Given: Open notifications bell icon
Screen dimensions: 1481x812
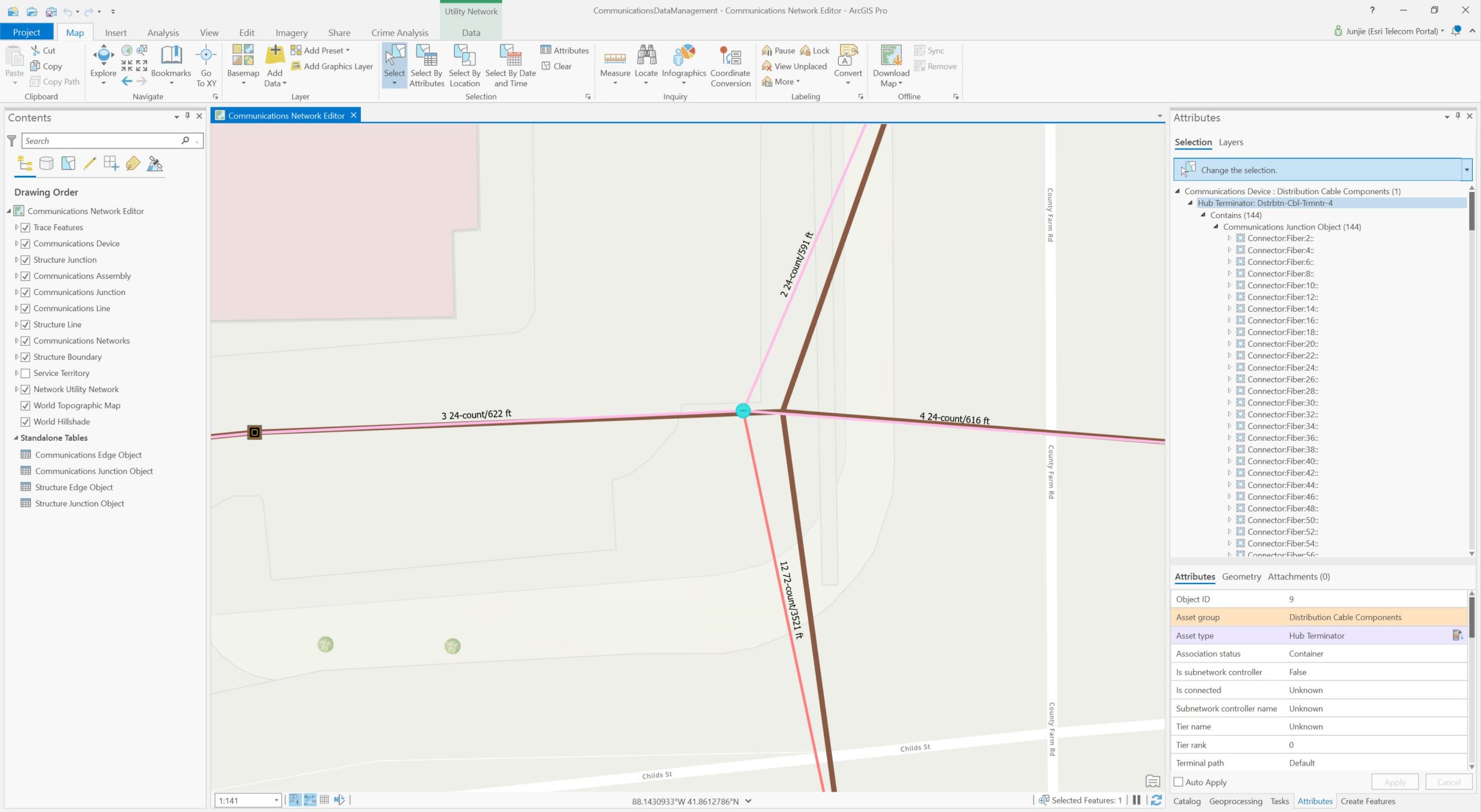Looking at the screenshot, I should click(1456, 31).
